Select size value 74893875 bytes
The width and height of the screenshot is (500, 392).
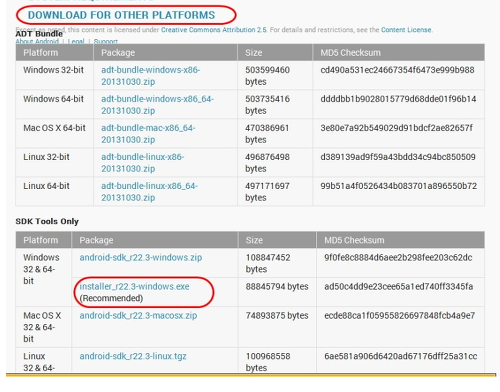point(277,315)
